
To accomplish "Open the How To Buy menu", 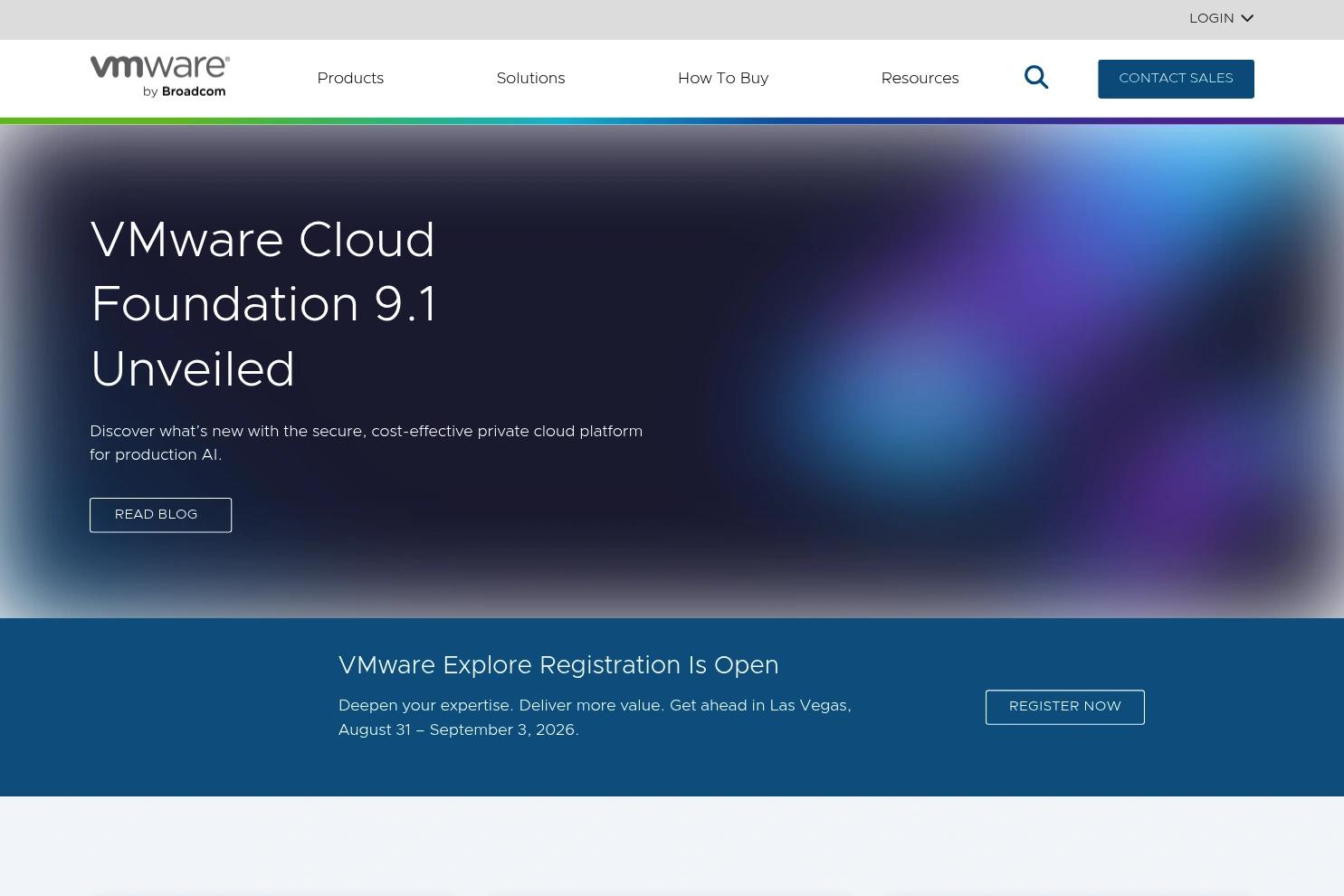I will tap(723, 79).
